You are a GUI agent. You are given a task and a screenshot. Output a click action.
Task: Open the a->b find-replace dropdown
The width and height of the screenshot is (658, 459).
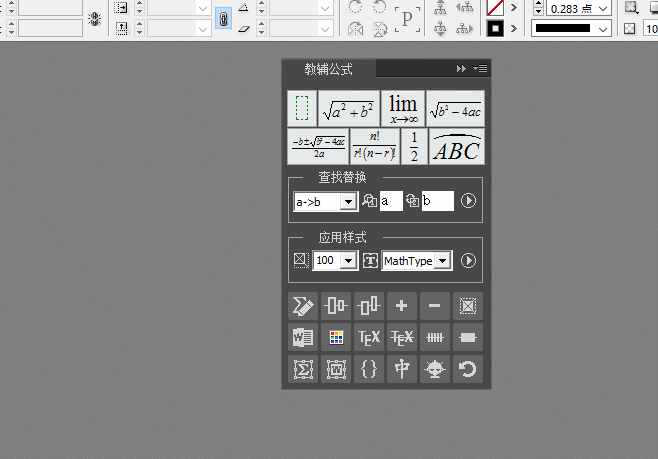[347, 202]
